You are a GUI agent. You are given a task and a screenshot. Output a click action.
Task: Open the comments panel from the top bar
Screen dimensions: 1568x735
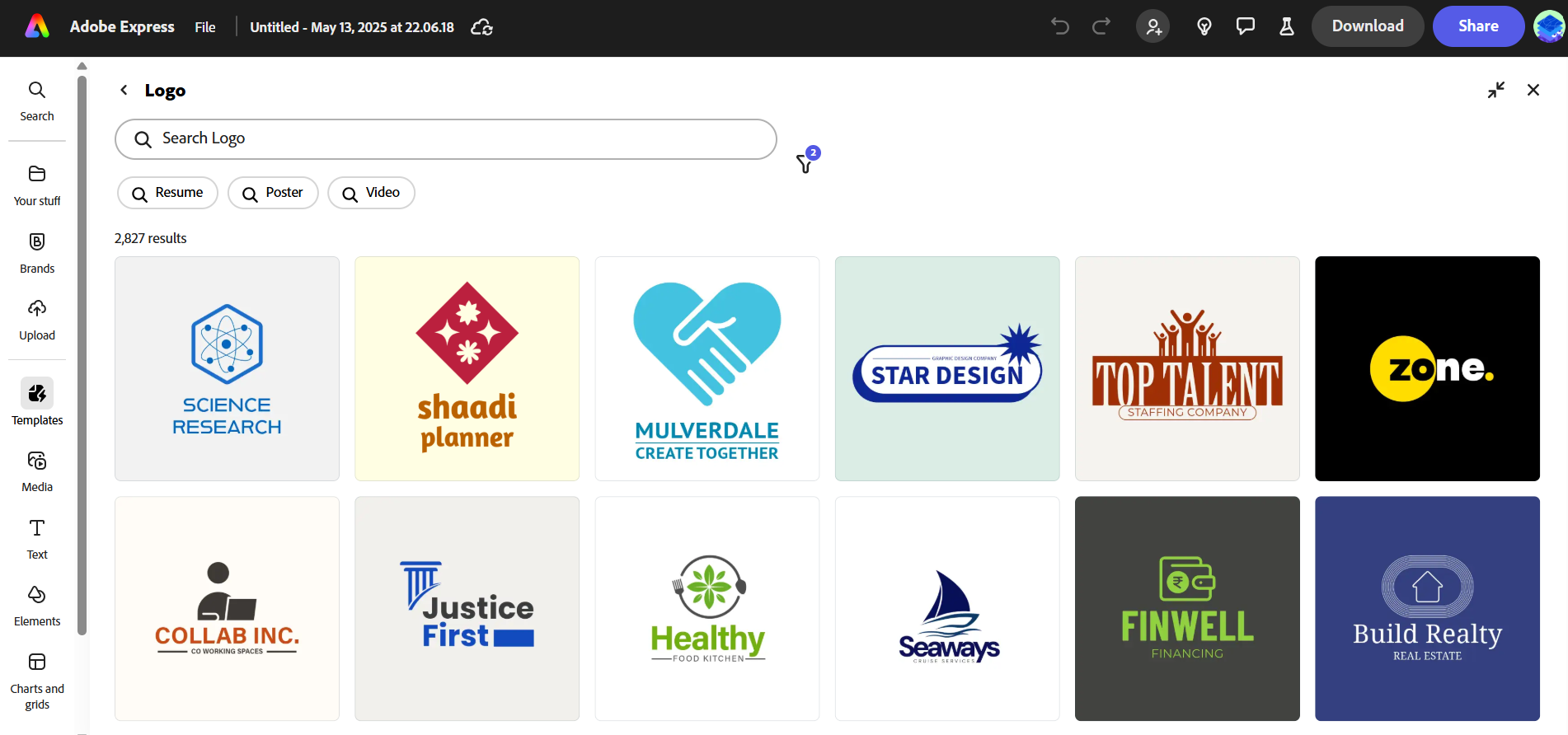(1245, 26)
